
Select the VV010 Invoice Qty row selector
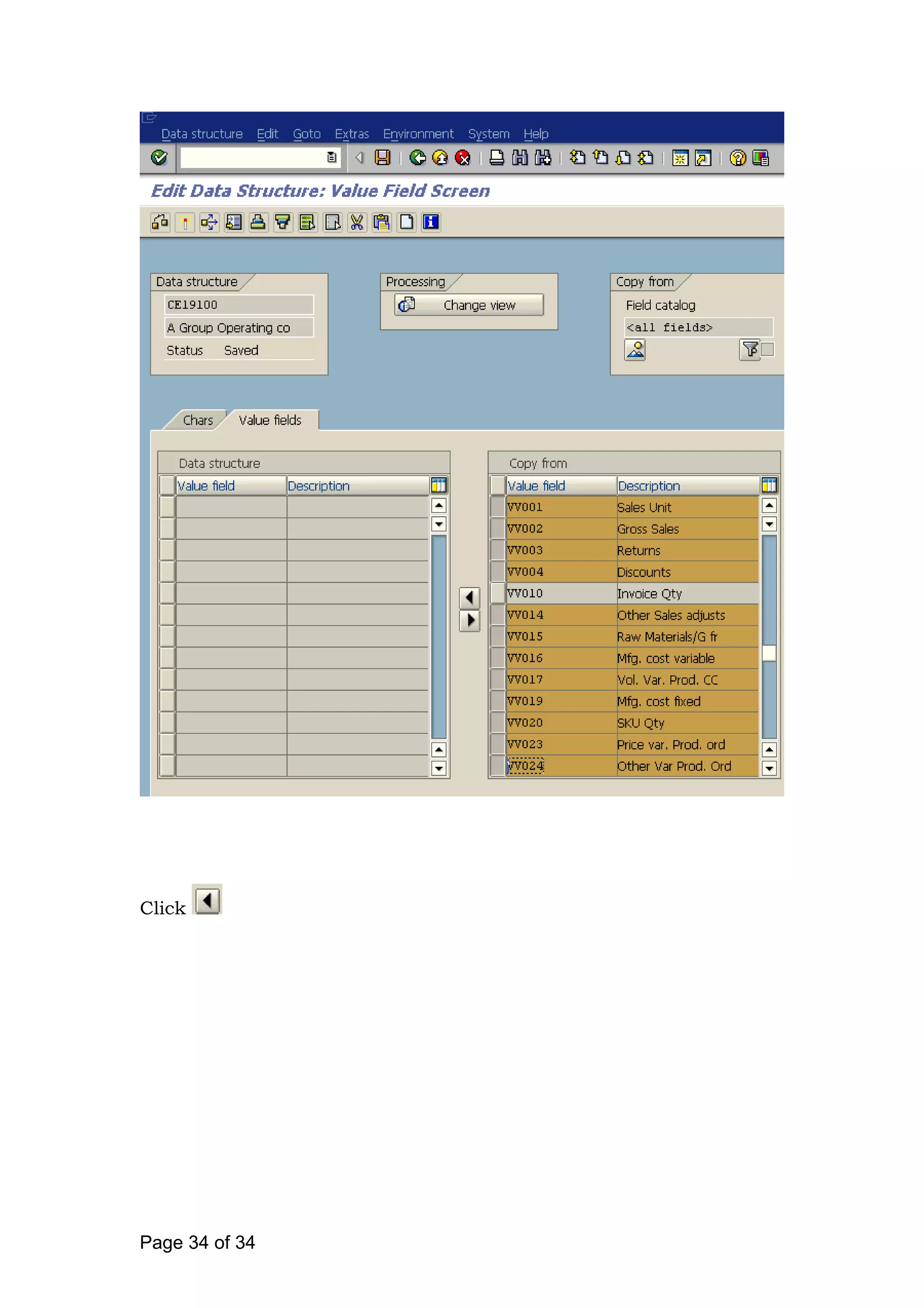click(x=498, y=593)
